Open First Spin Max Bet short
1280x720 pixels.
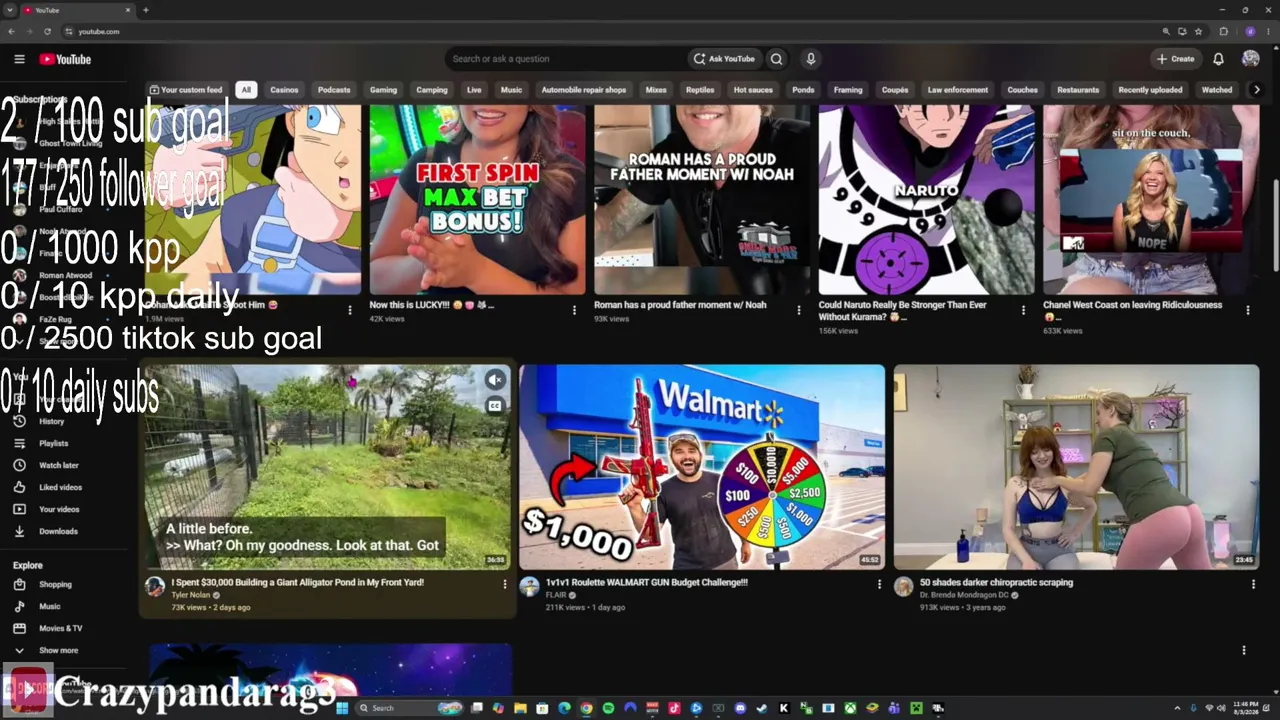coord(477,200)
